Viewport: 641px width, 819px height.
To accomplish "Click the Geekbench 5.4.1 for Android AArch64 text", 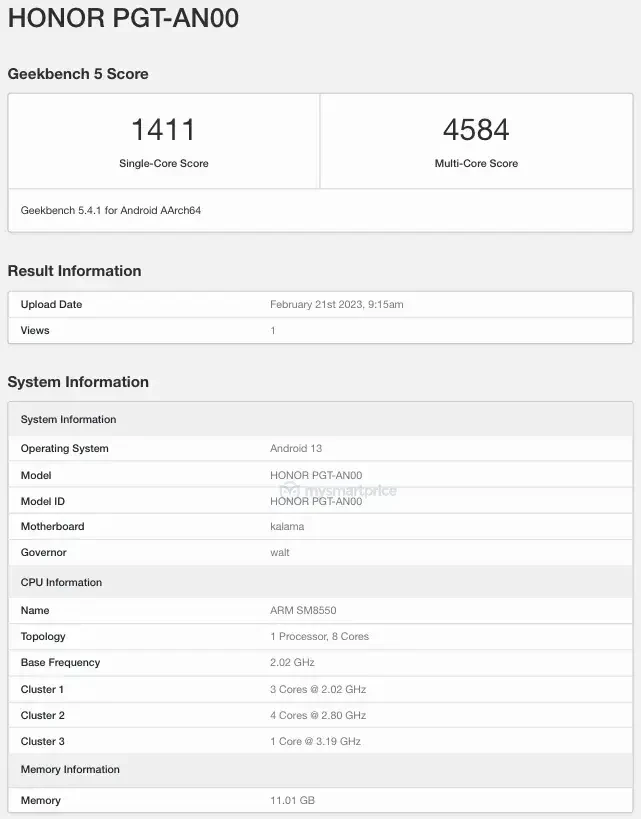I will point(111,211).
